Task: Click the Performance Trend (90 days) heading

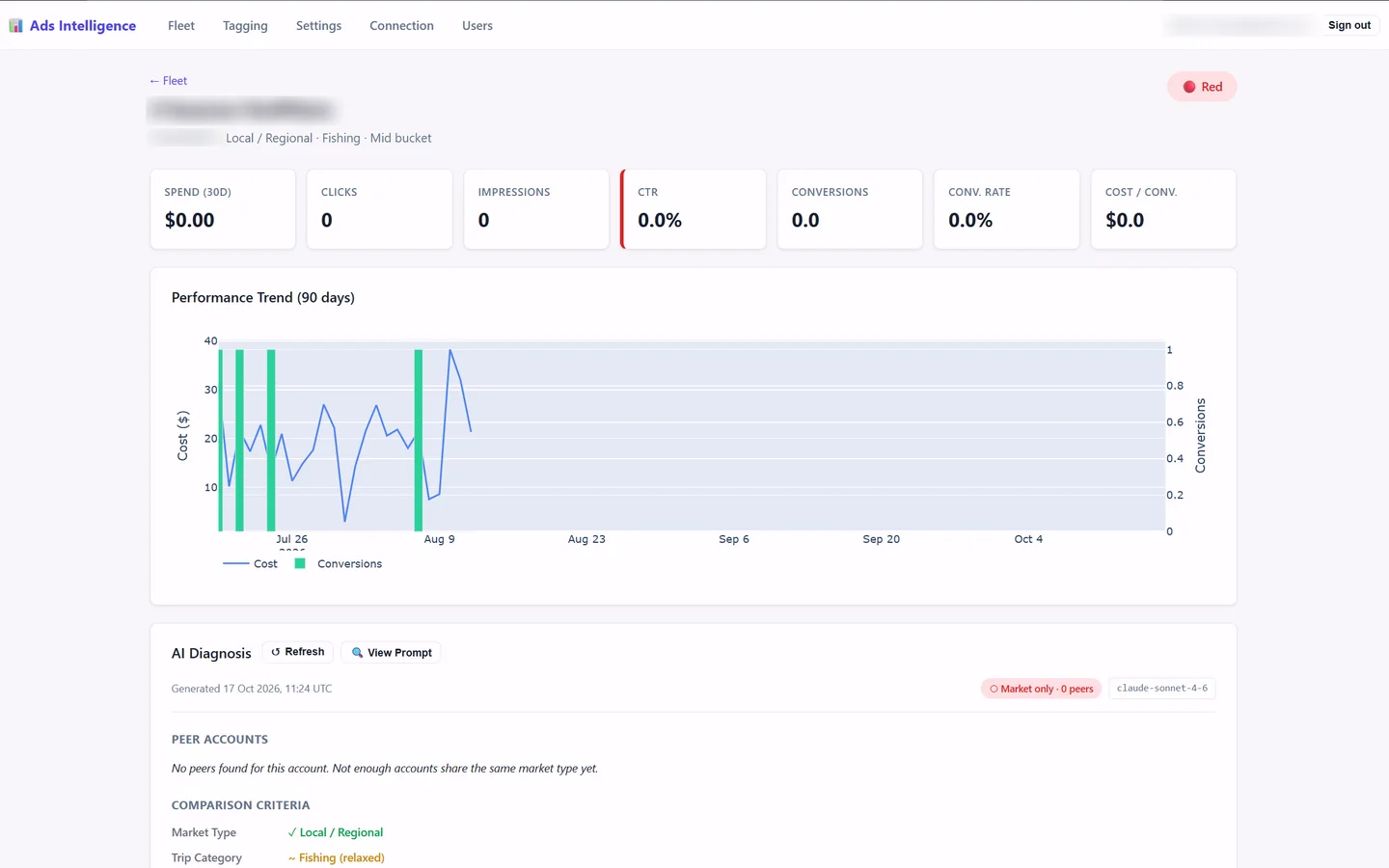Action: [263, 298]
